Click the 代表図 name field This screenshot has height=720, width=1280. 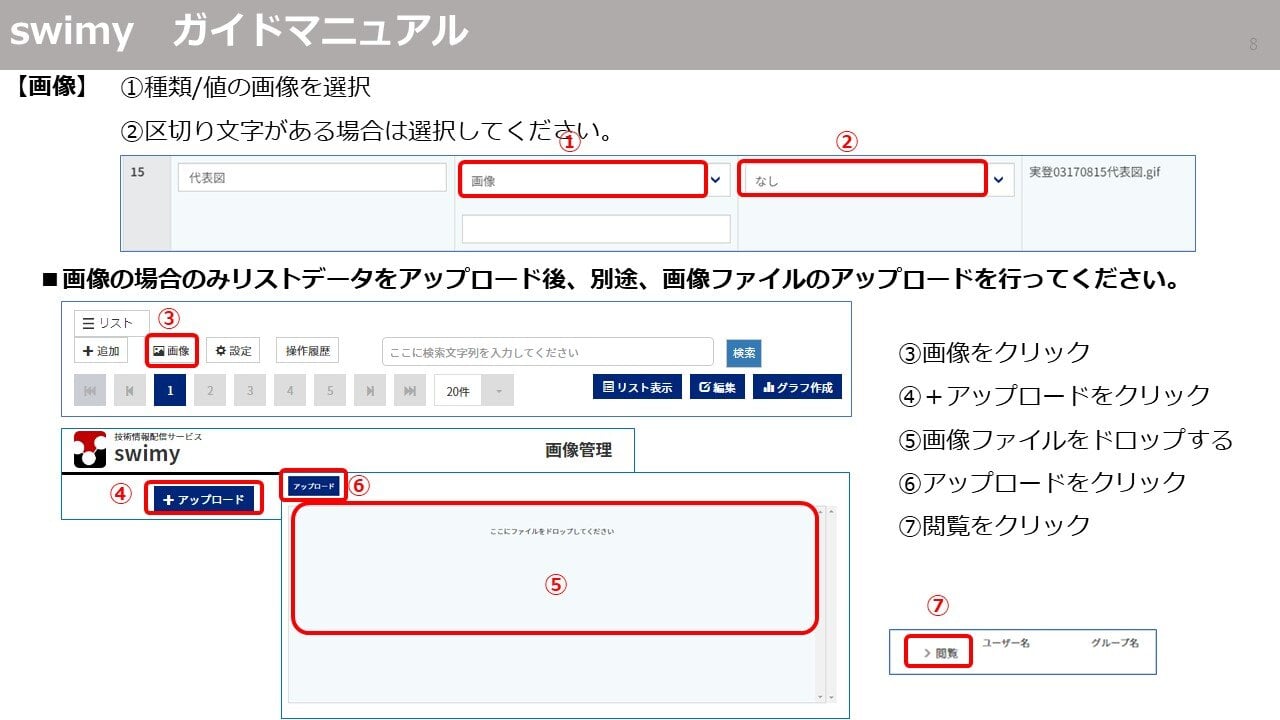[x=312, y=178]
